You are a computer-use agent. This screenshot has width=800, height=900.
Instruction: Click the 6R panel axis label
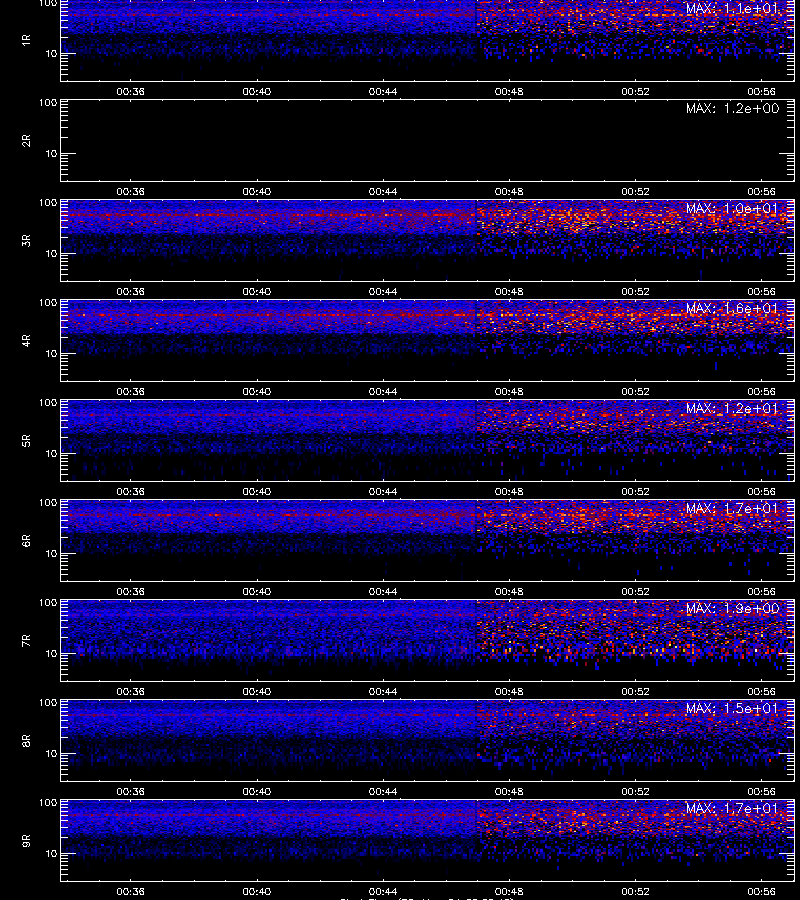point(26,540)
